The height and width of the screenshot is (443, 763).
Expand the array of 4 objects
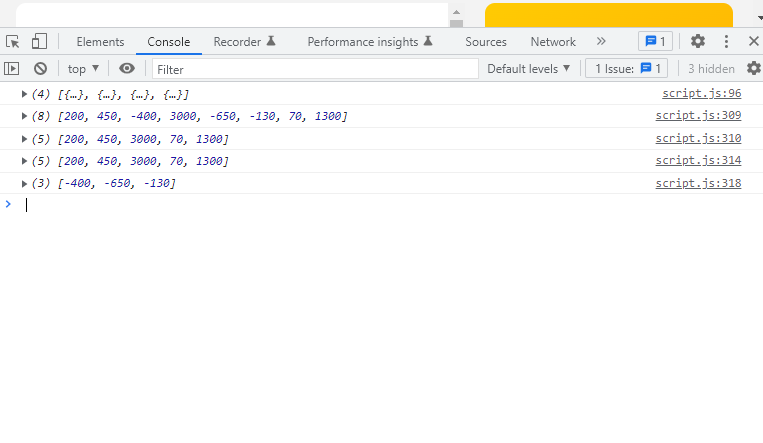(24, 94)
